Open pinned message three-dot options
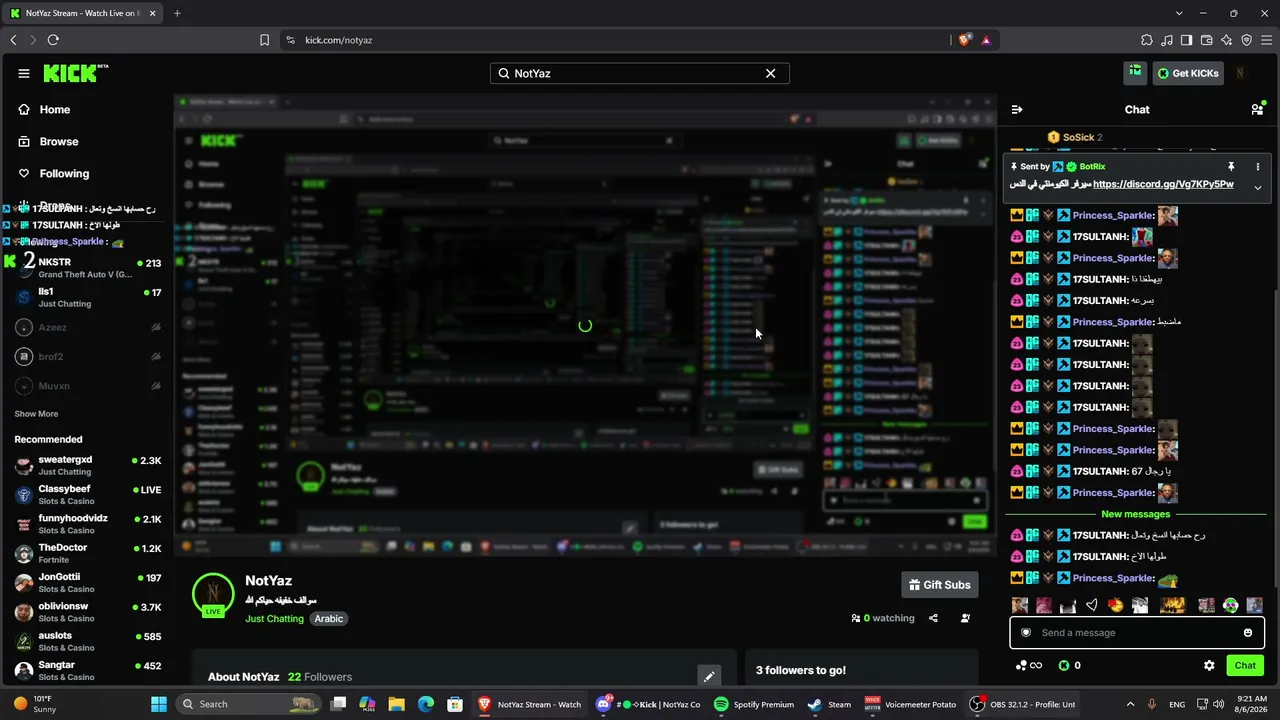This screenshot has width=1280, height=720. click(1258, 167)
